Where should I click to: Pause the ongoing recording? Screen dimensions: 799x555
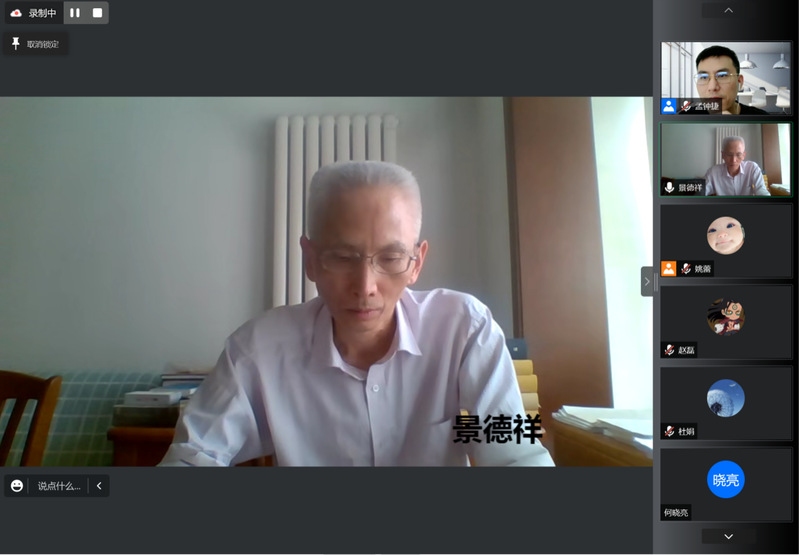(75, 13)
